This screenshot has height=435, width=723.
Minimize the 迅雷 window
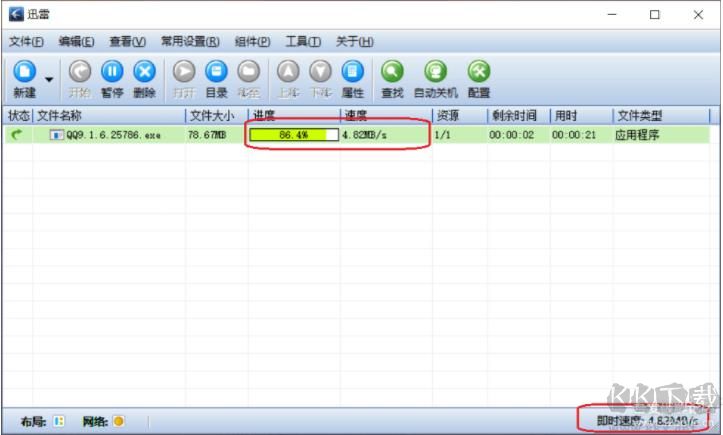click(x=612, y=14)
